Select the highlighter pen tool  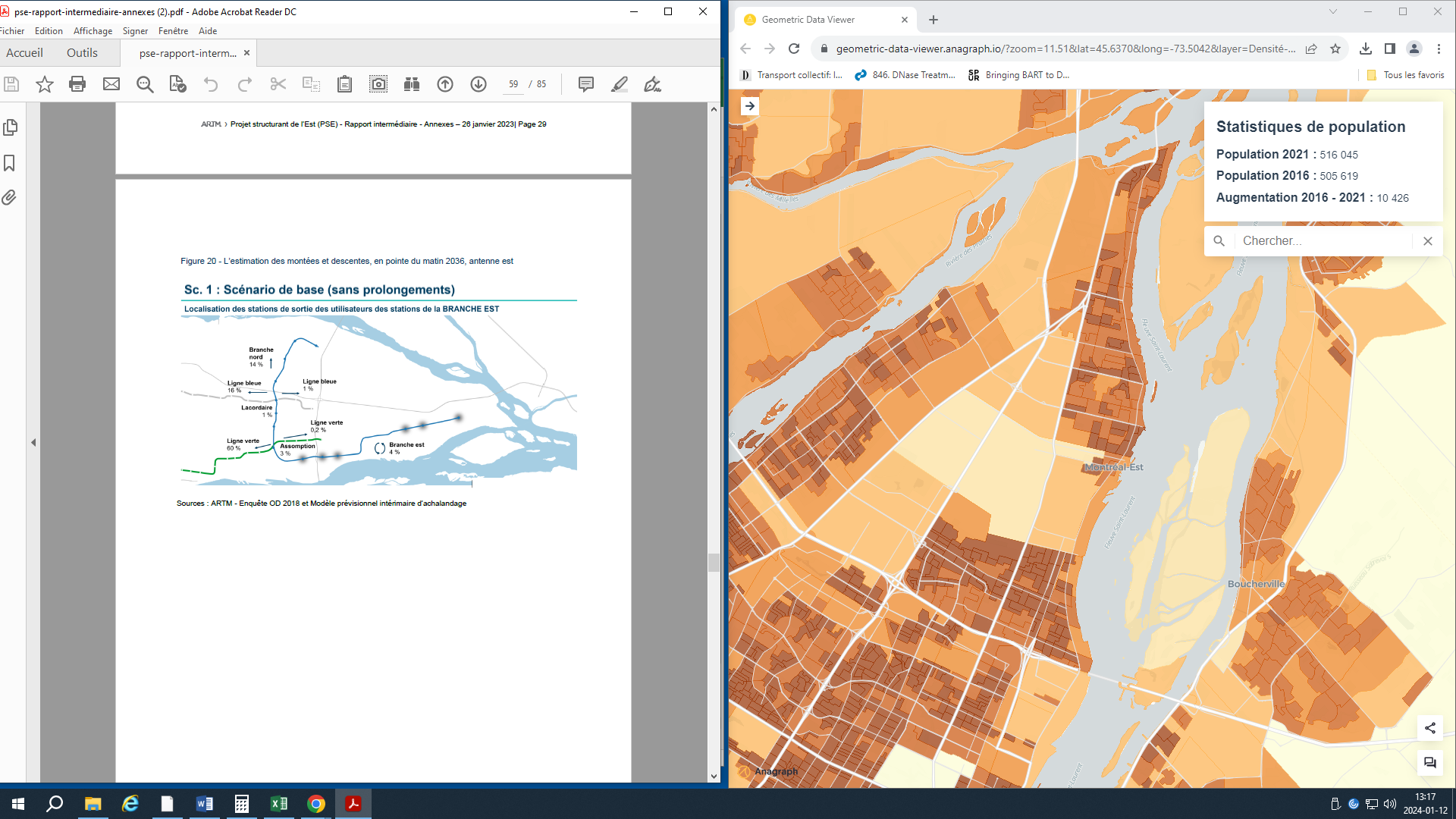pos(620,84)
